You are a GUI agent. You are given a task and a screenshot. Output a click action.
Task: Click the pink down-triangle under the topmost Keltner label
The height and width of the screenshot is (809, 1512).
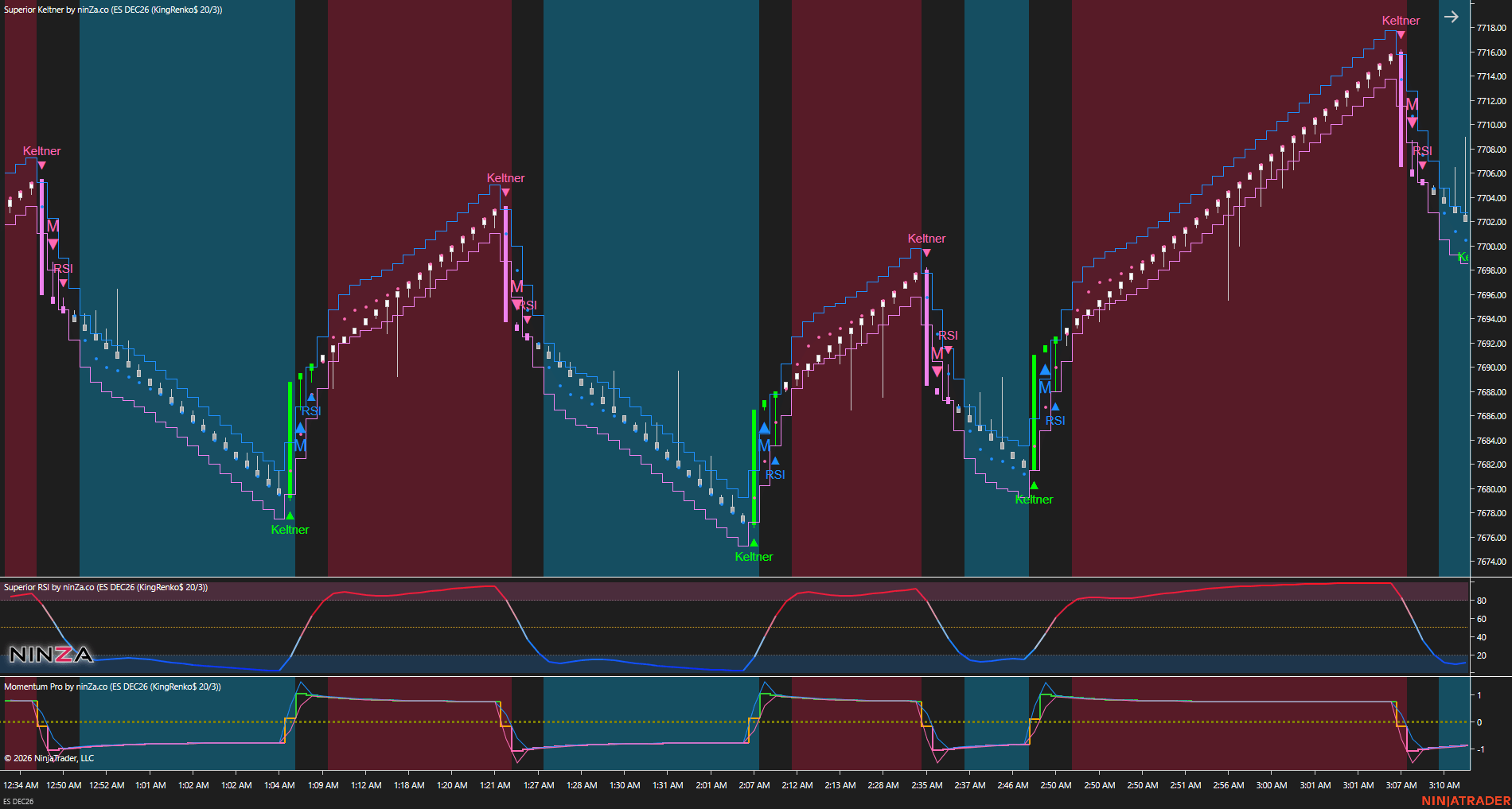[1401, 34]
